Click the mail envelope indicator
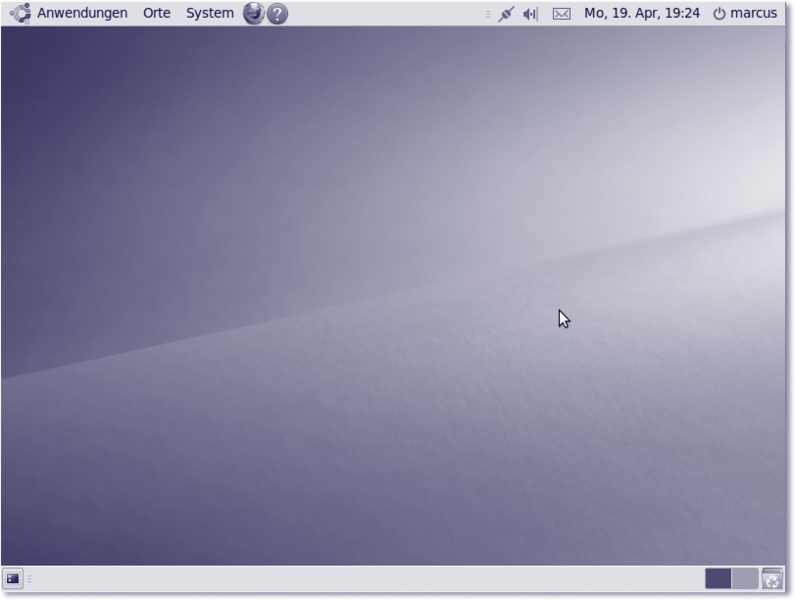The height and width of the screenshot is (600, 795). [x=562, y=14]
